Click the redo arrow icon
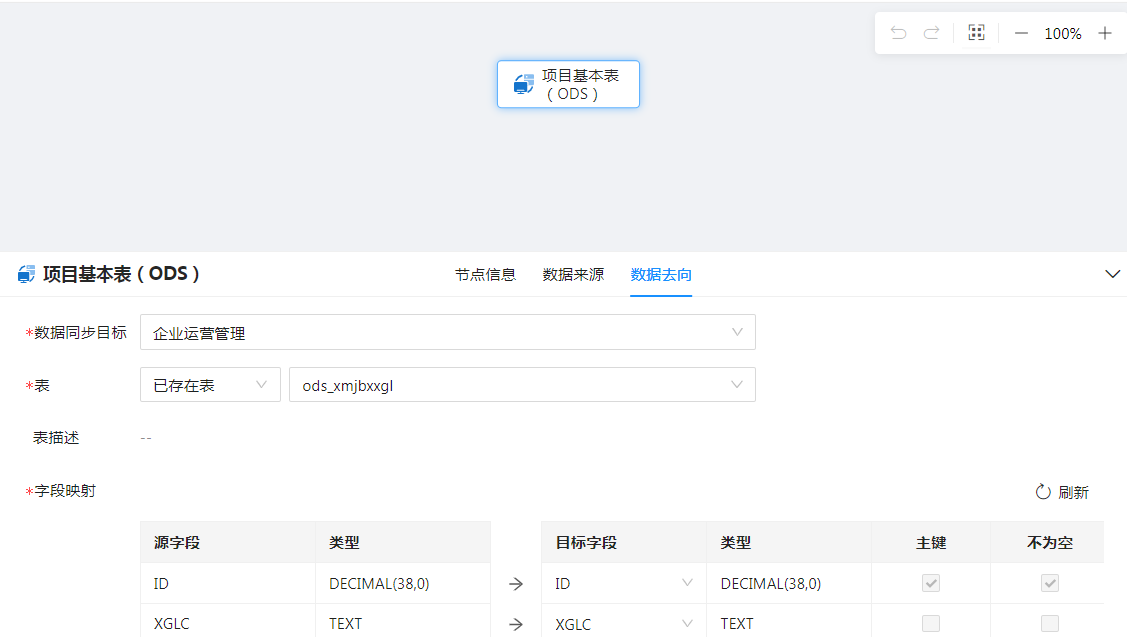The image size is (1127, 637). click(931, 33)
